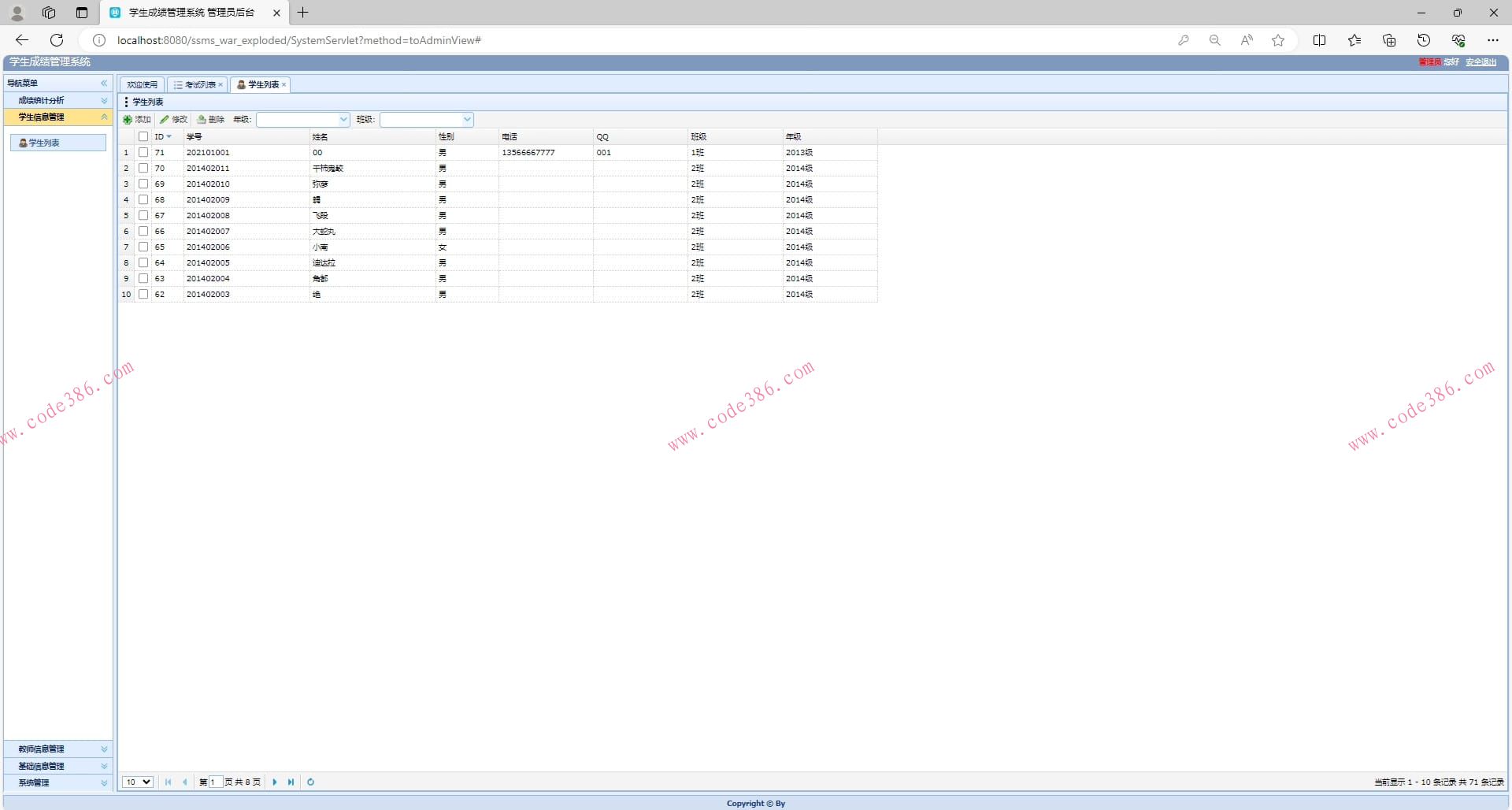Open the browser workspaces icon

pyautogui.click(x=49, y=13)
